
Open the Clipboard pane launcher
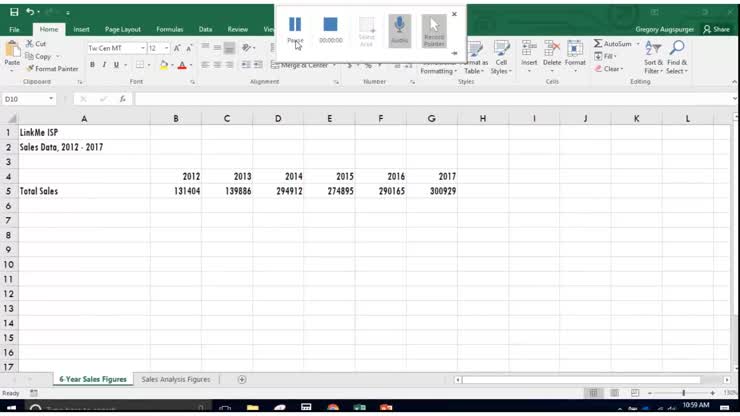[x=80, y=82]
